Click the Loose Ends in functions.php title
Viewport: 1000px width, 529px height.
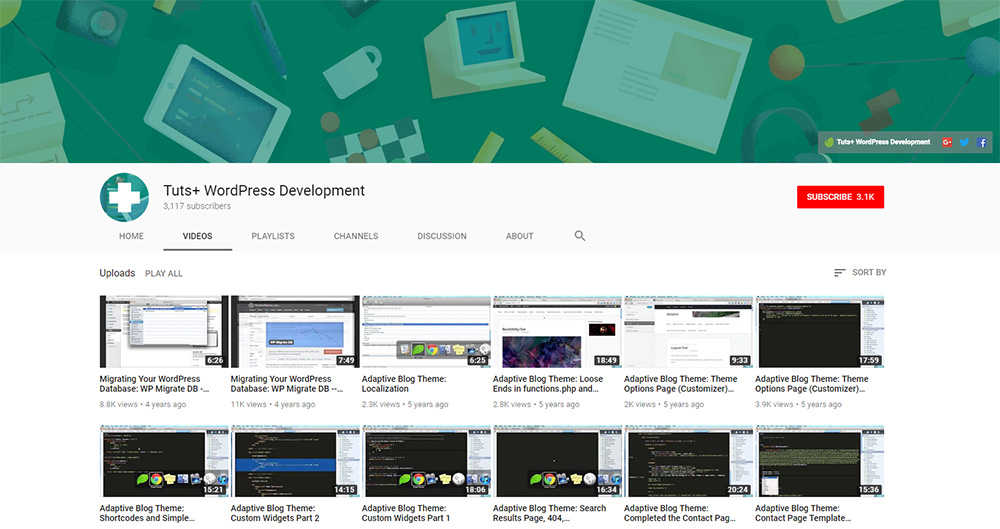[x=548, y=384]
